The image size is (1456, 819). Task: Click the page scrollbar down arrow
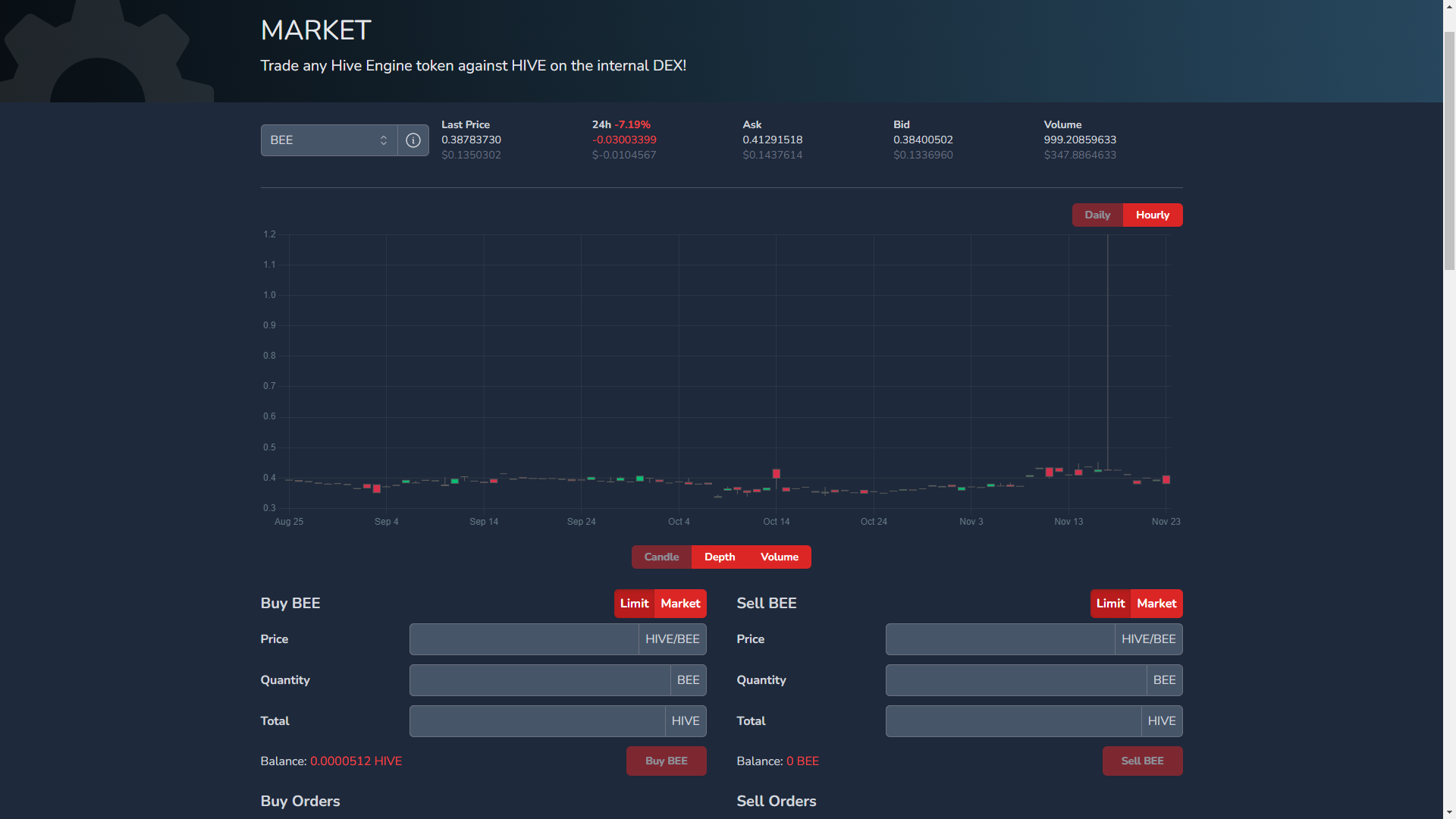click(x=1449, y=812)
